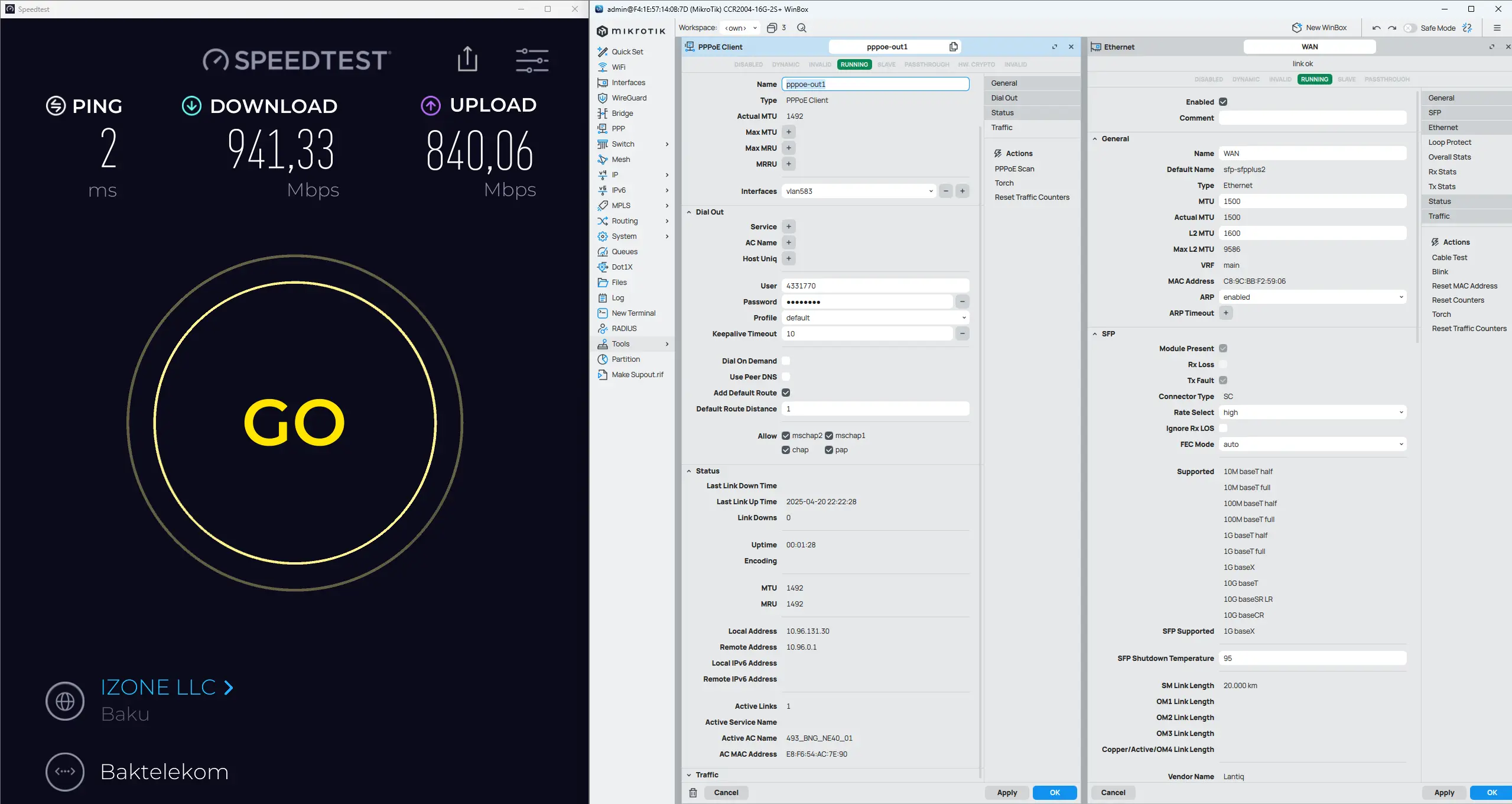The width and height of the screenshot is (1512, 804).
Task: Select Overall Stats tab
Action: click(1467, 157)
